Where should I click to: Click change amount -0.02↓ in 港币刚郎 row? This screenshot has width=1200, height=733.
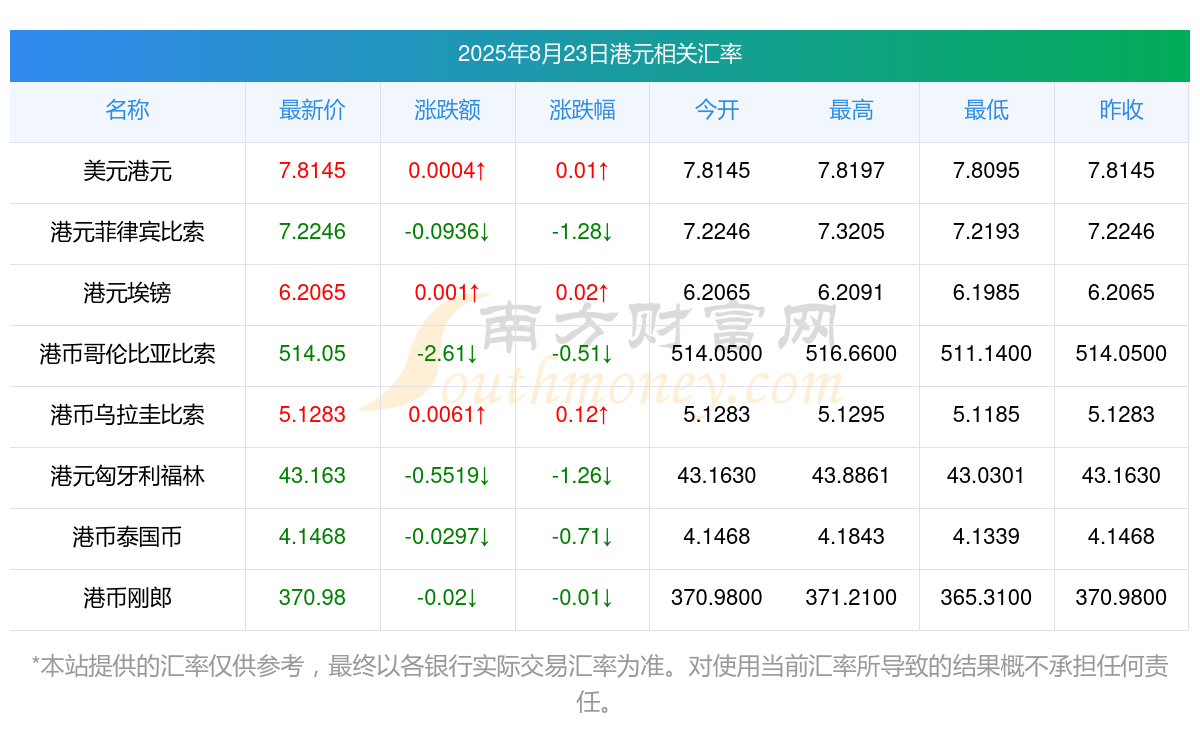[x=447, y=598]
